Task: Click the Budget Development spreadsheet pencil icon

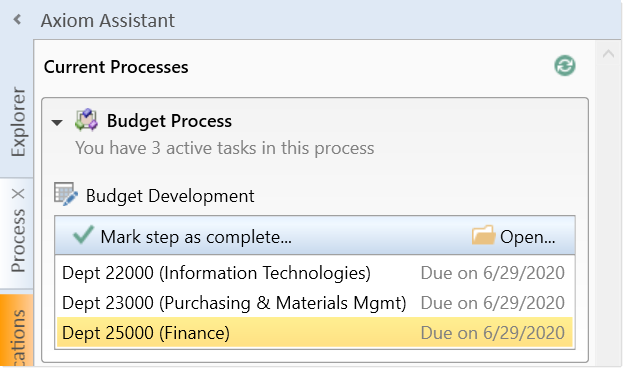Action: (x=66, y=194)
